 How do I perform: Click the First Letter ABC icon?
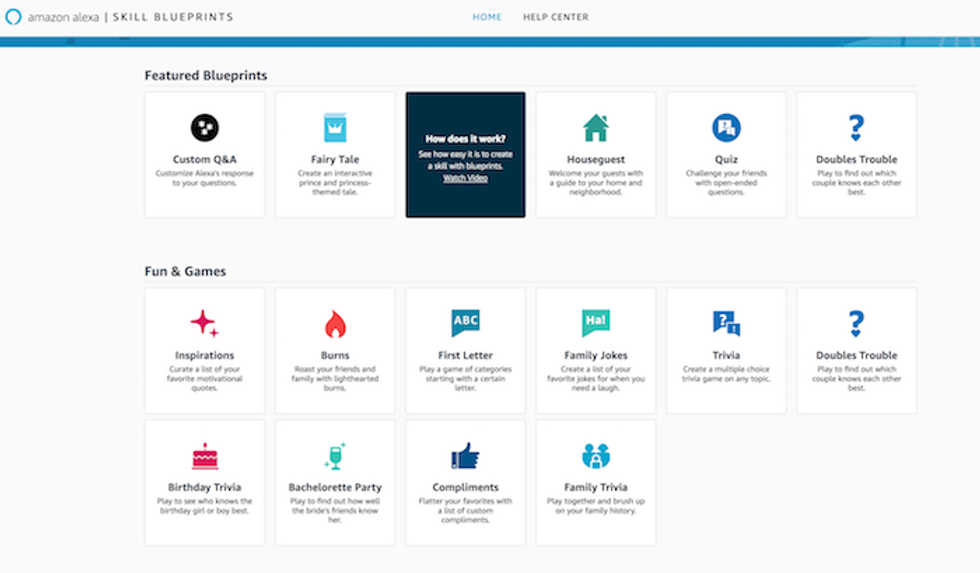coord(465,322)
